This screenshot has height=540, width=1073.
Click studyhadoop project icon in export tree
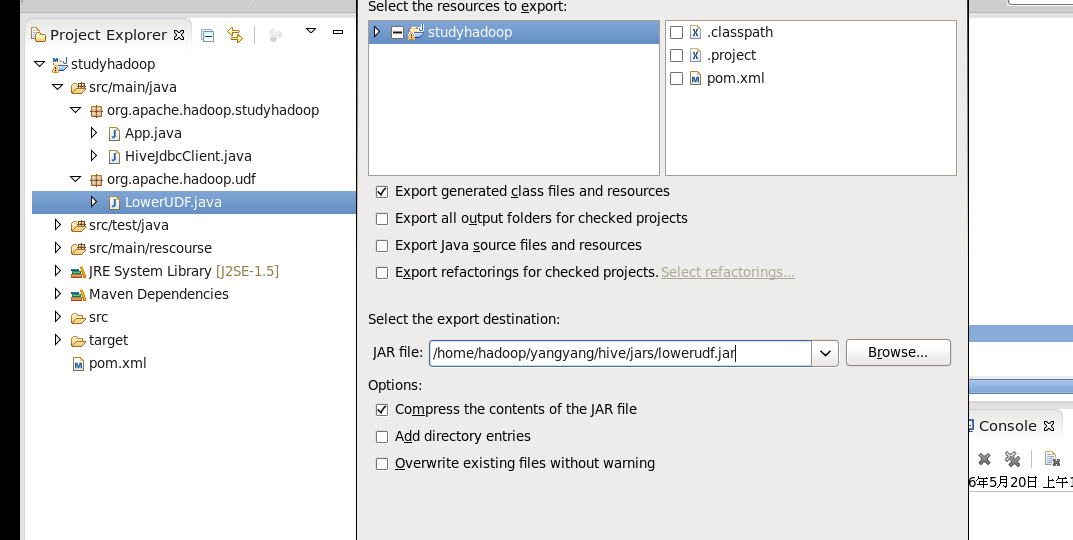click(416, 32)
